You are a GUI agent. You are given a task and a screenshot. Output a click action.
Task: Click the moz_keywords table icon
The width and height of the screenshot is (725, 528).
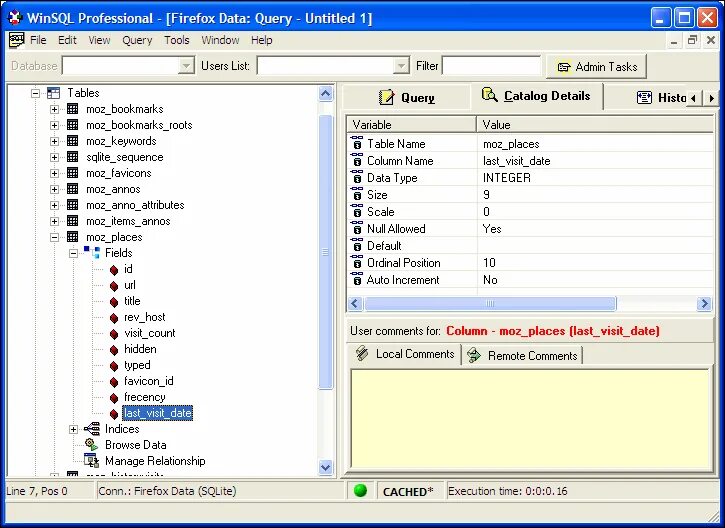(x=73, y=141)
